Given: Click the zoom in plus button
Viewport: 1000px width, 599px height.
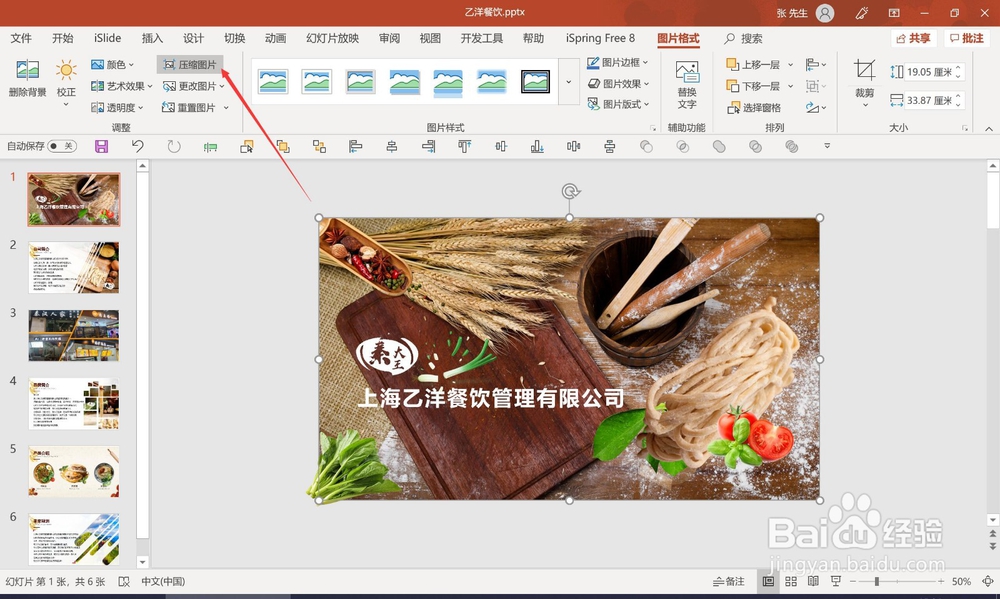Looking at the screenshot, I should [941, 581].
